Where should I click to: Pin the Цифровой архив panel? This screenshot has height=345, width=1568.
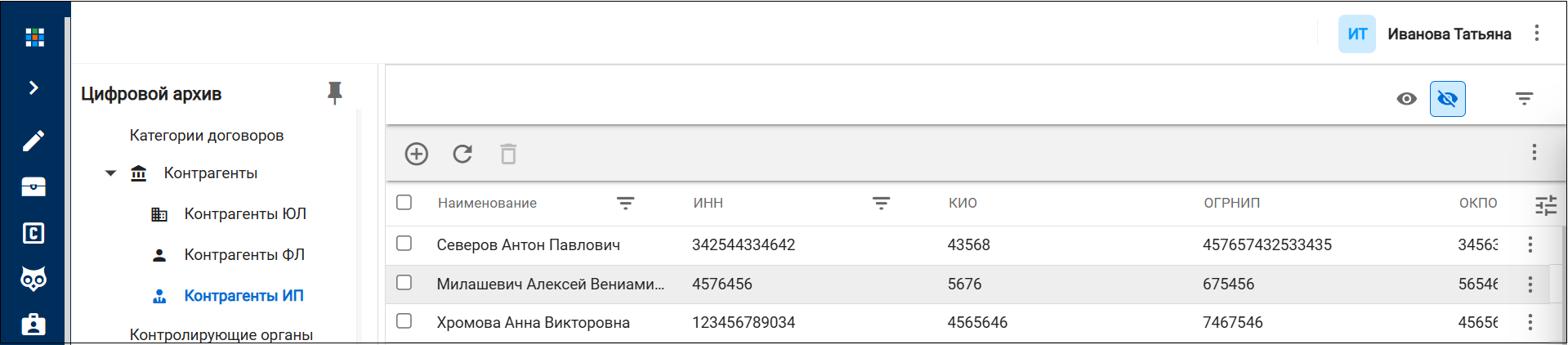pyautogui.click(x=335, y=93)
